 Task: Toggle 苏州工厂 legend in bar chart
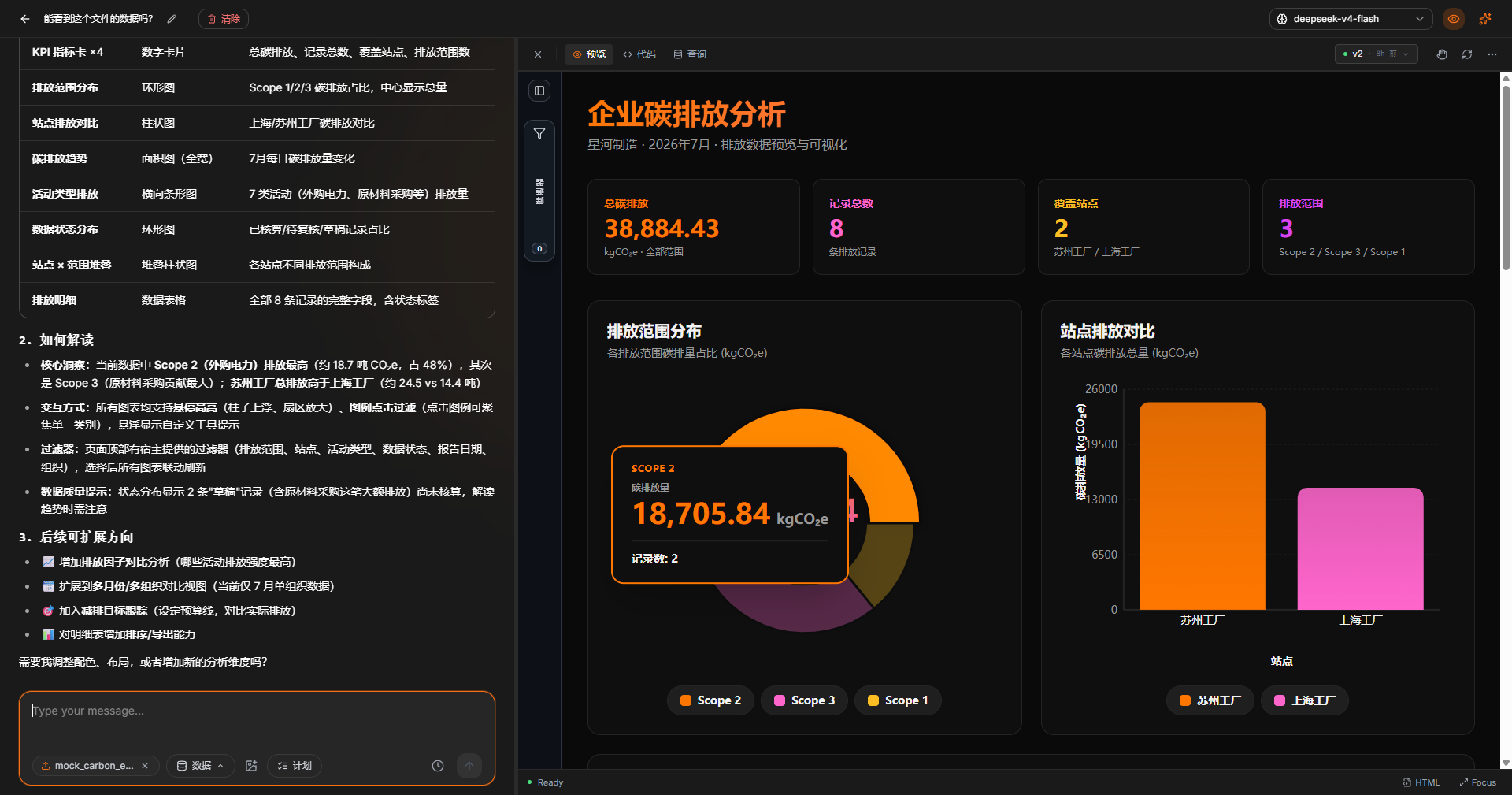(x=1210, y=700)
